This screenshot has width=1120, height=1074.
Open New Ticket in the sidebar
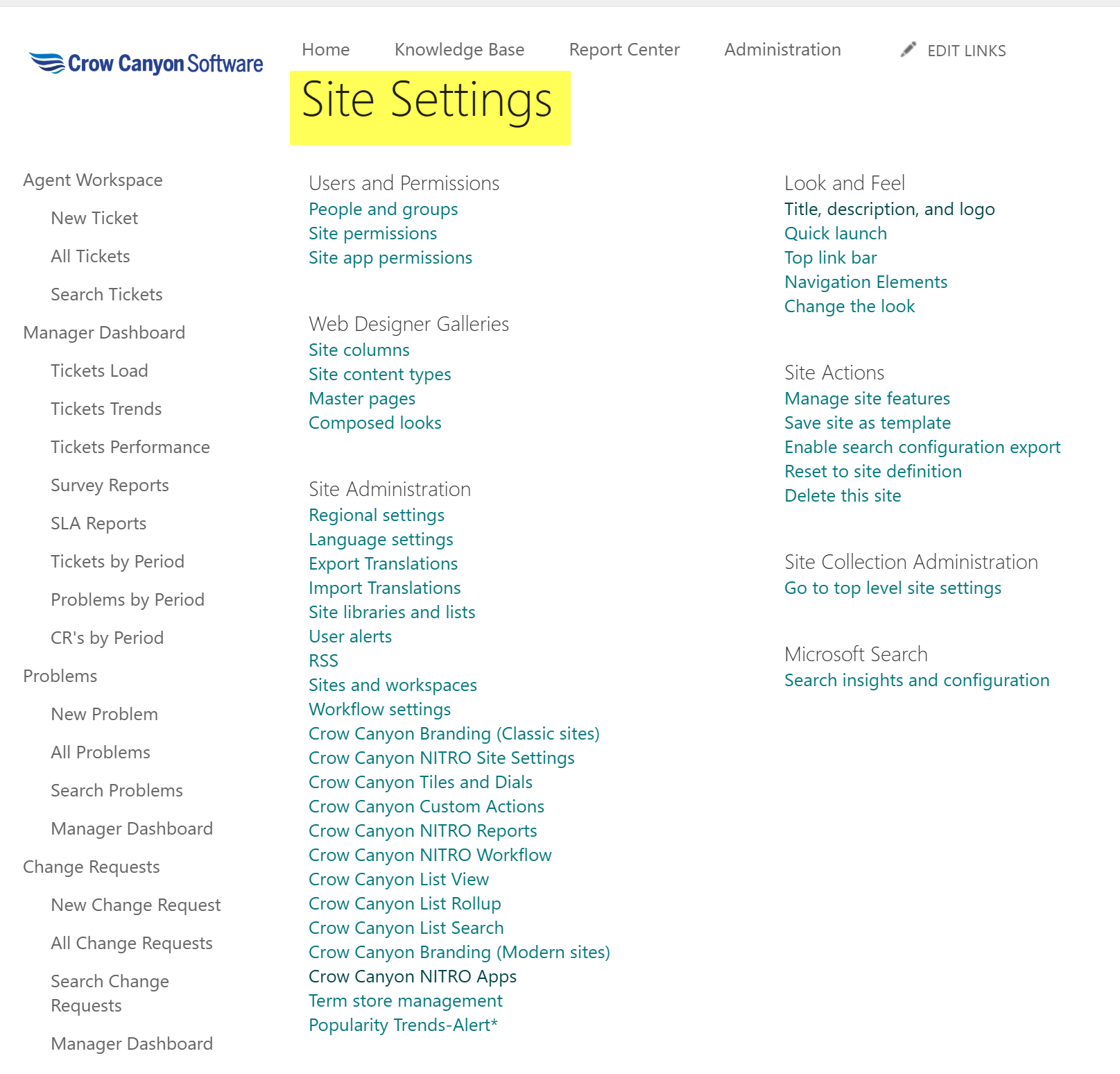click(94, 218)
